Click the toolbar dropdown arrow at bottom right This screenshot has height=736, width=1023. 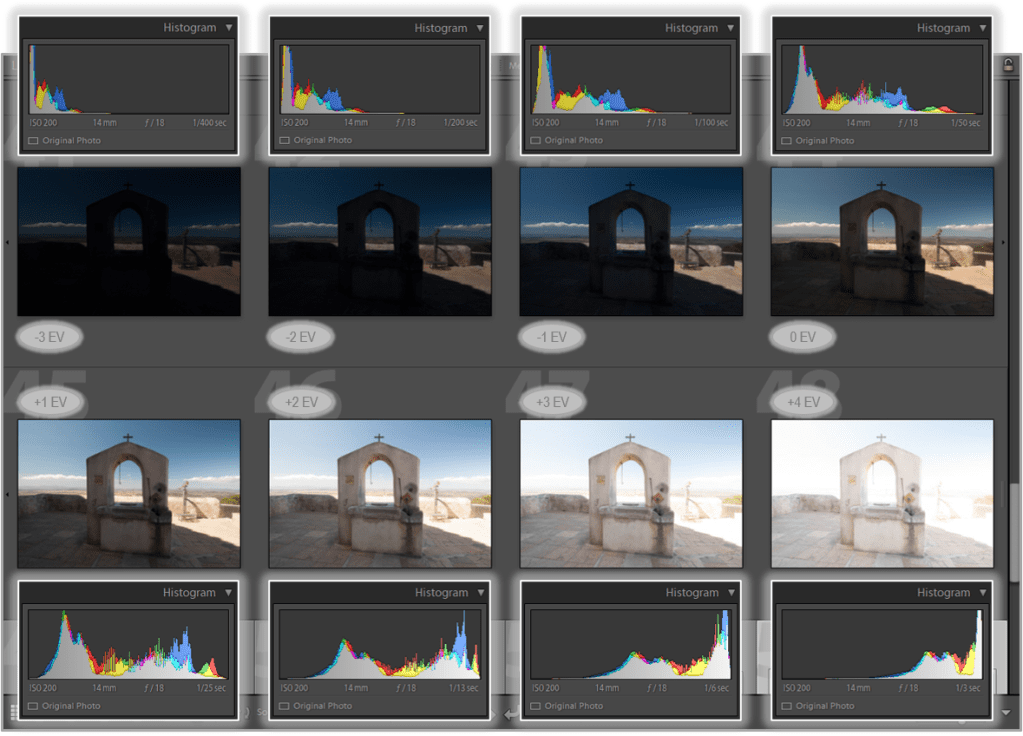pos(1005,713)
